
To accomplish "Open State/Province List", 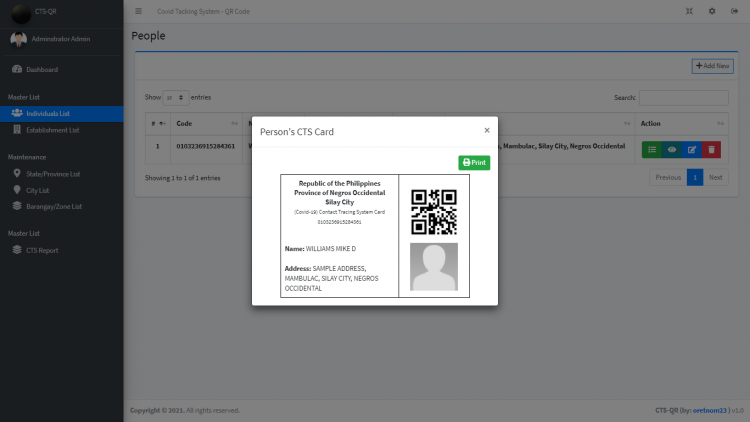I will pos(62,174).
